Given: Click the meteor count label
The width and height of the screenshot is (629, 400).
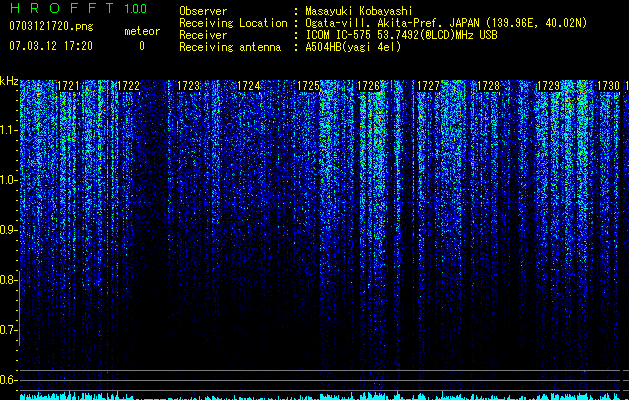Looking at the screenshot, I should pyautogui.click(x=142, y=31).
